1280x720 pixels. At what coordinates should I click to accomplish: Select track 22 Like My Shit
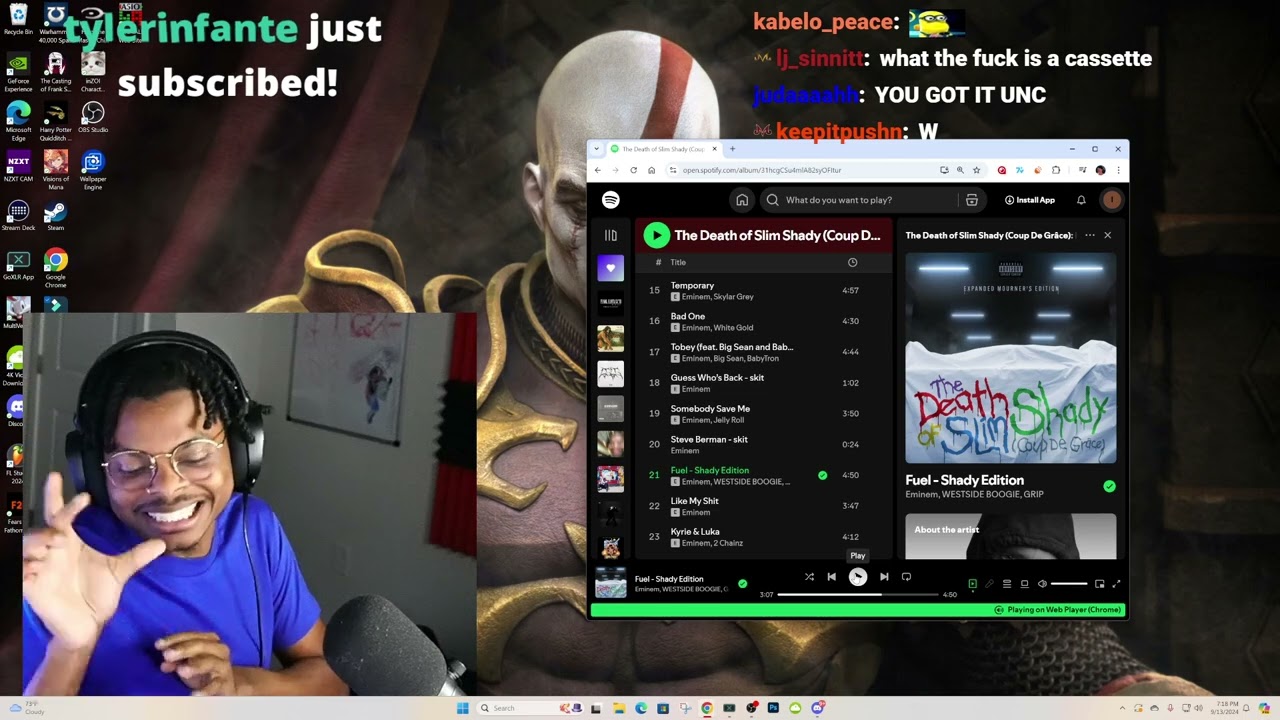tap(762, 506)
